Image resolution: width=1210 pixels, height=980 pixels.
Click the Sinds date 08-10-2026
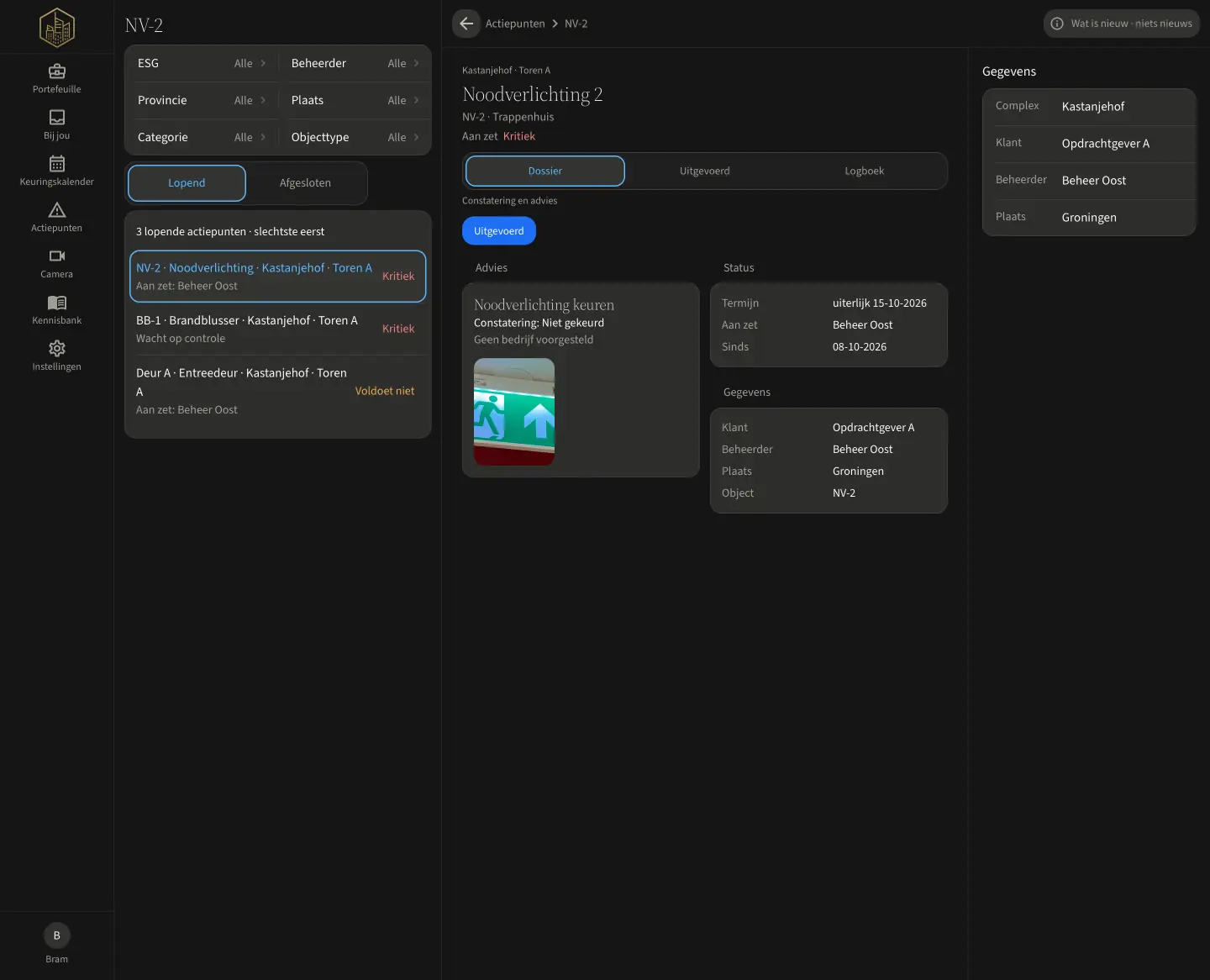point(860,347)
